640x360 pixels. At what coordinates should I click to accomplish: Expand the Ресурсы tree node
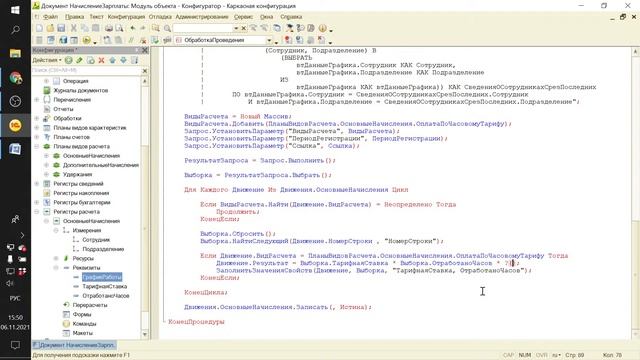(x=56, y=258)
